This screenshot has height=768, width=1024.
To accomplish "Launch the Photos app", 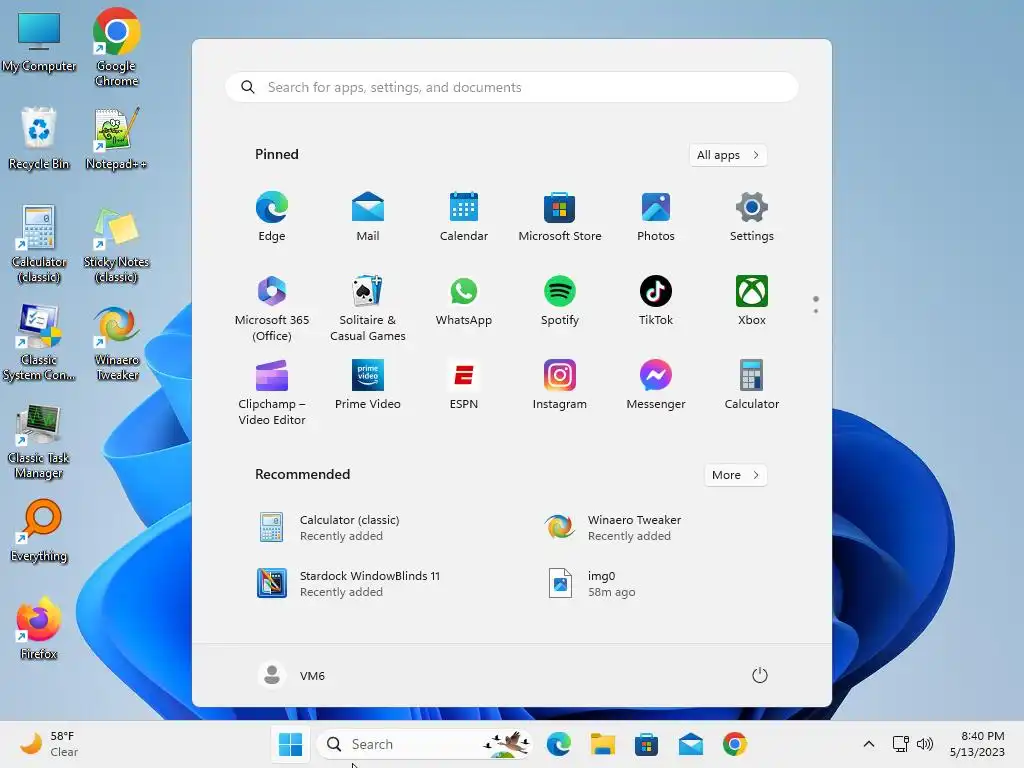I will click(656, 217).
